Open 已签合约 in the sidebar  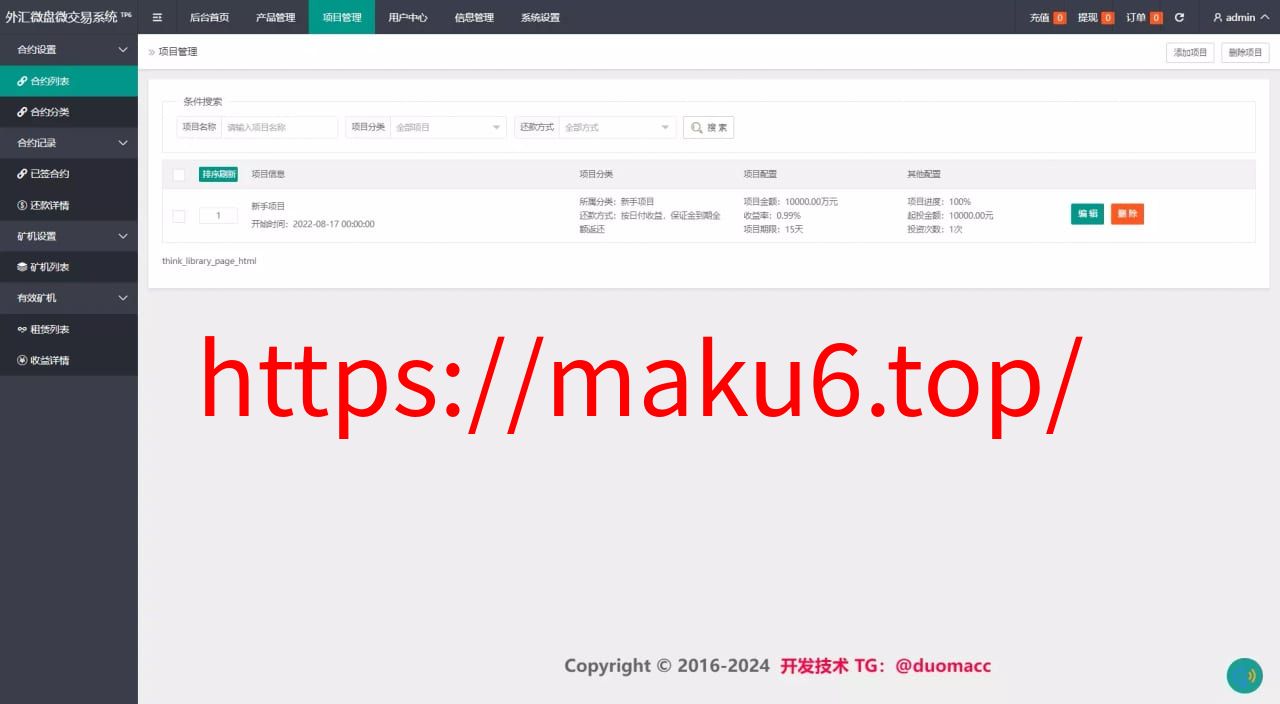tap(69, 174)
